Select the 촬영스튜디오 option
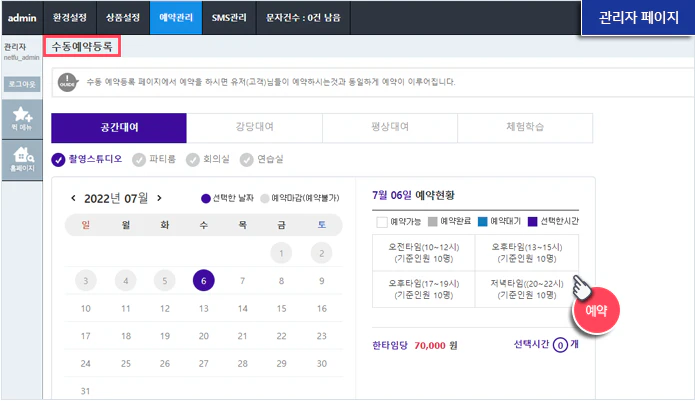Image resolution: width=695 pixels, height=401 pixels. point(87,160)
